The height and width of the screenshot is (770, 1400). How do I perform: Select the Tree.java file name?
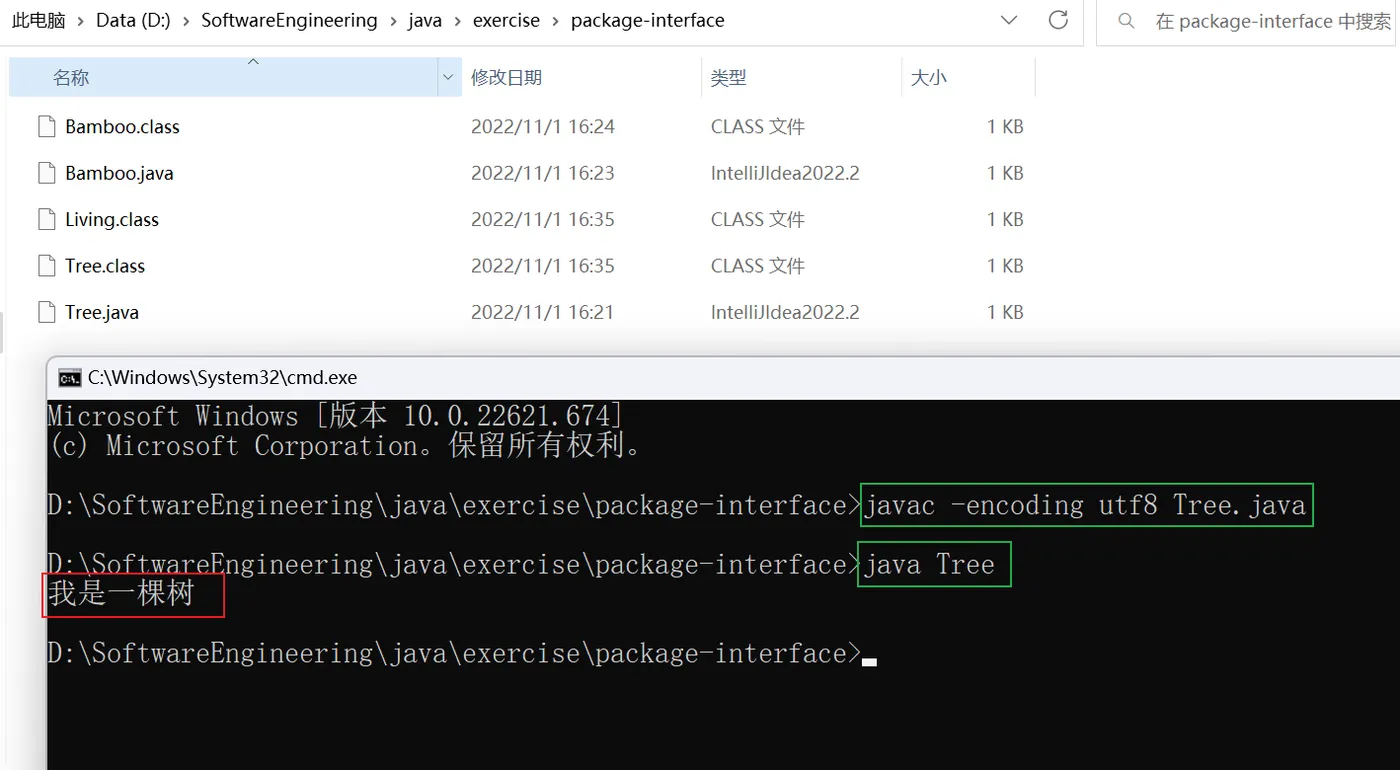click(x=102, y=312)
